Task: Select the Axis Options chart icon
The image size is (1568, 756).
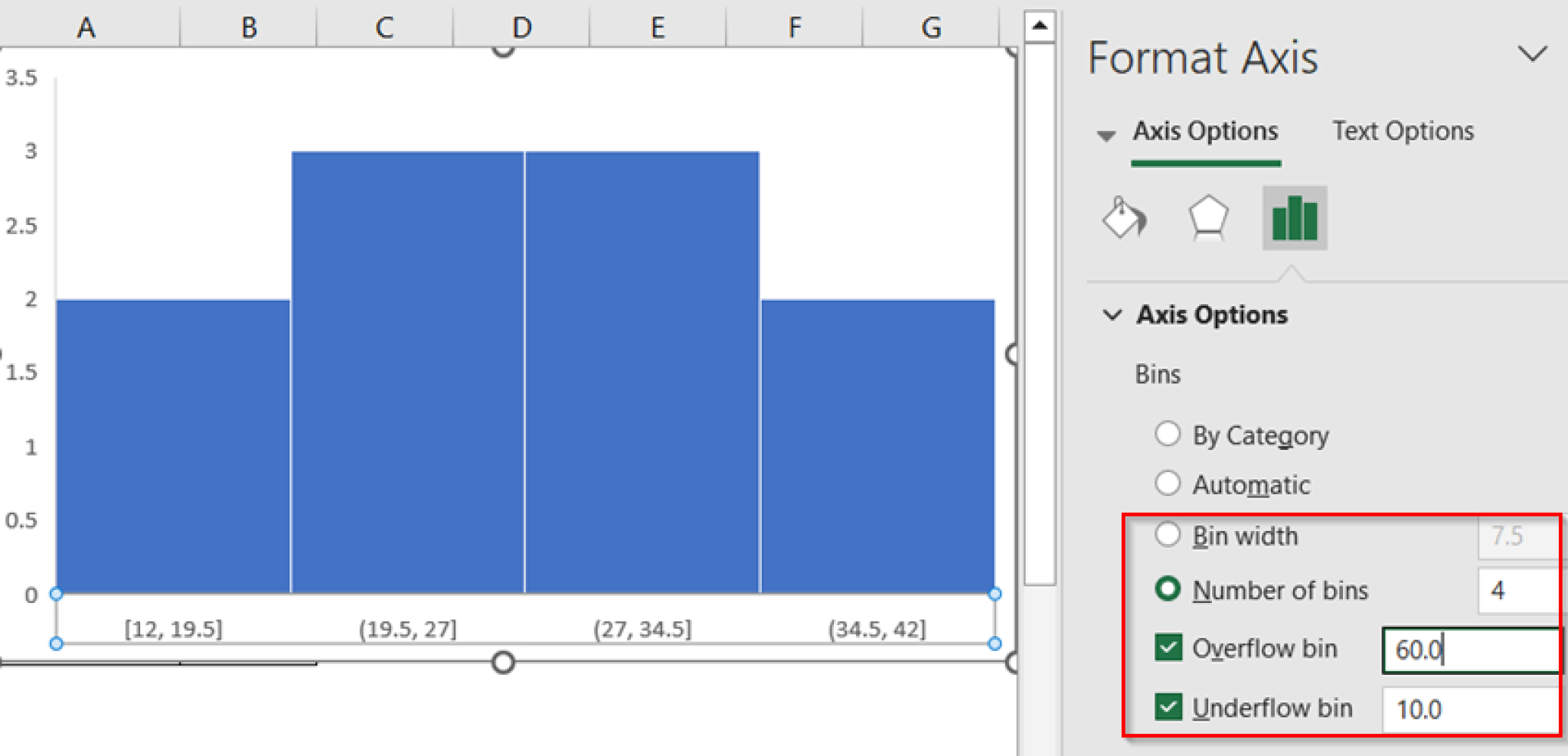Action: tap(1294, 218)
